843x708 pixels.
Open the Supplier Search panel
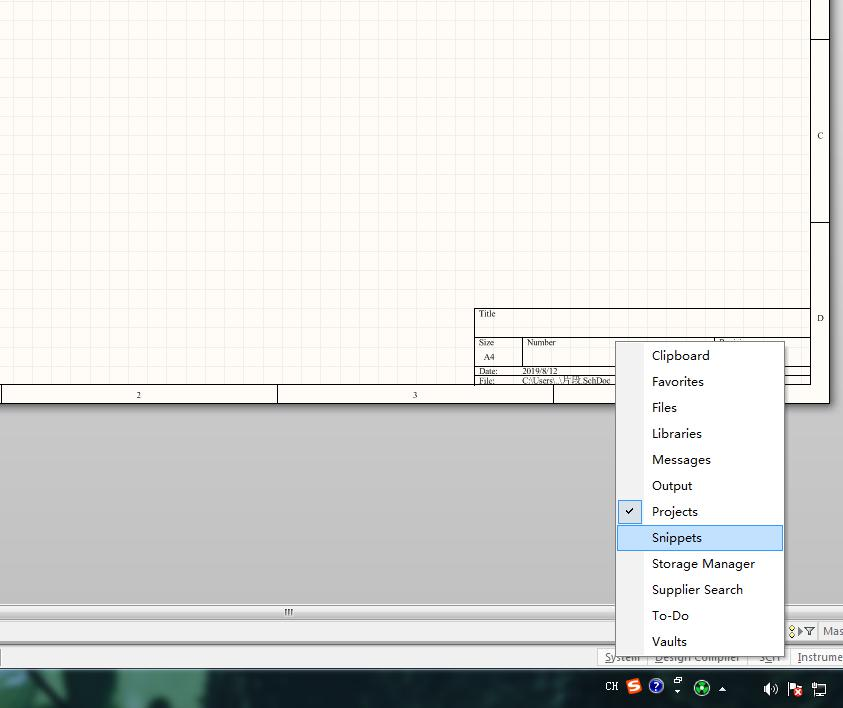coord(699,590)
